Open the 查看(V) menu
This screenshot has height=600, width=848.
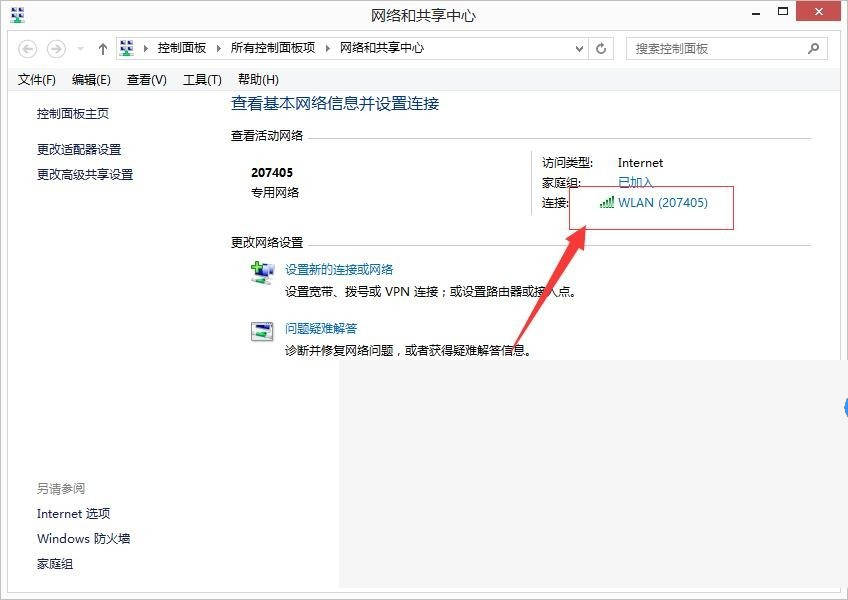pos(147,80)
